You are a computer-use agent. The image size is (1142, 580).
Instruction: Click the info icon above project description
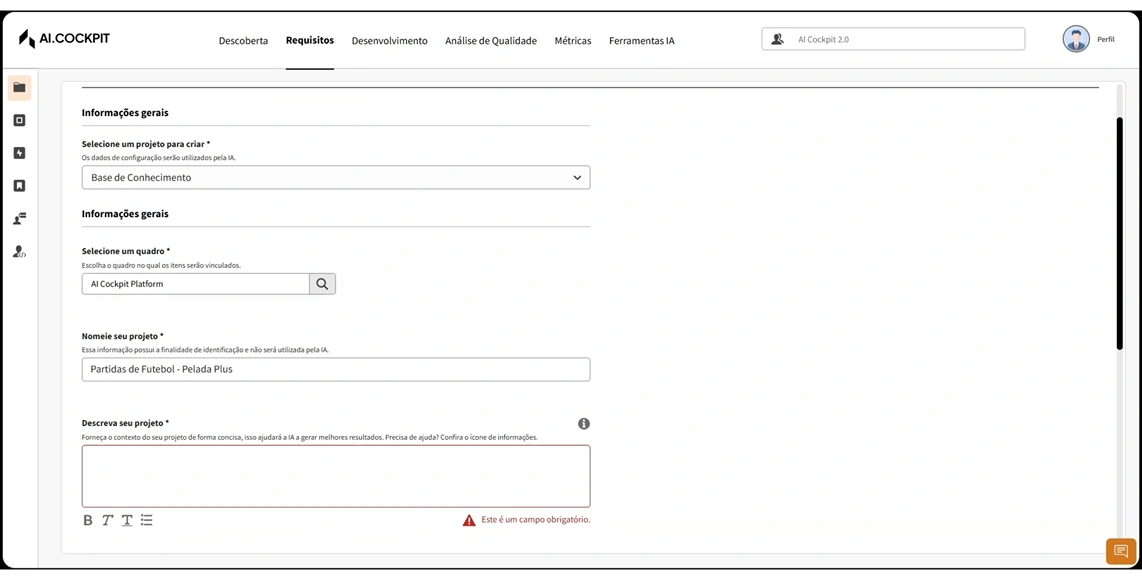(x=584, y=424)
